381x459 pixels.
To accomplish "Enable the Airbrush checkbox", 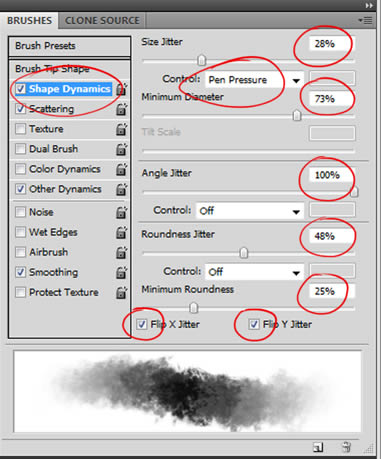I will [x=21, y=252].
